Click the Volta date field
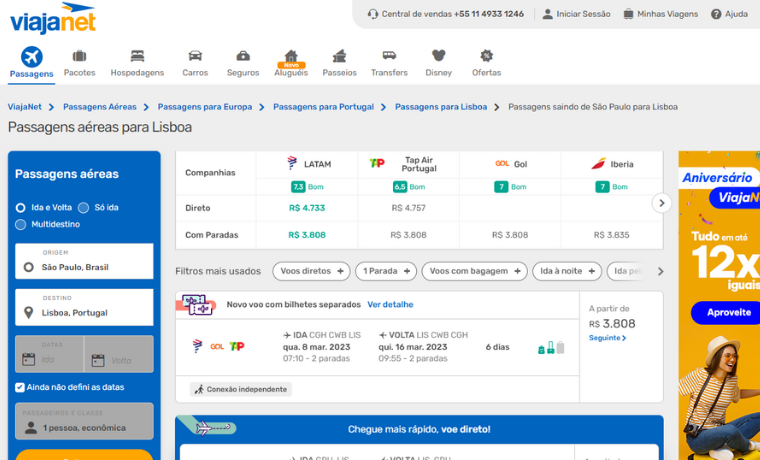This screenshot has height=460, width=760. point(119,354)
